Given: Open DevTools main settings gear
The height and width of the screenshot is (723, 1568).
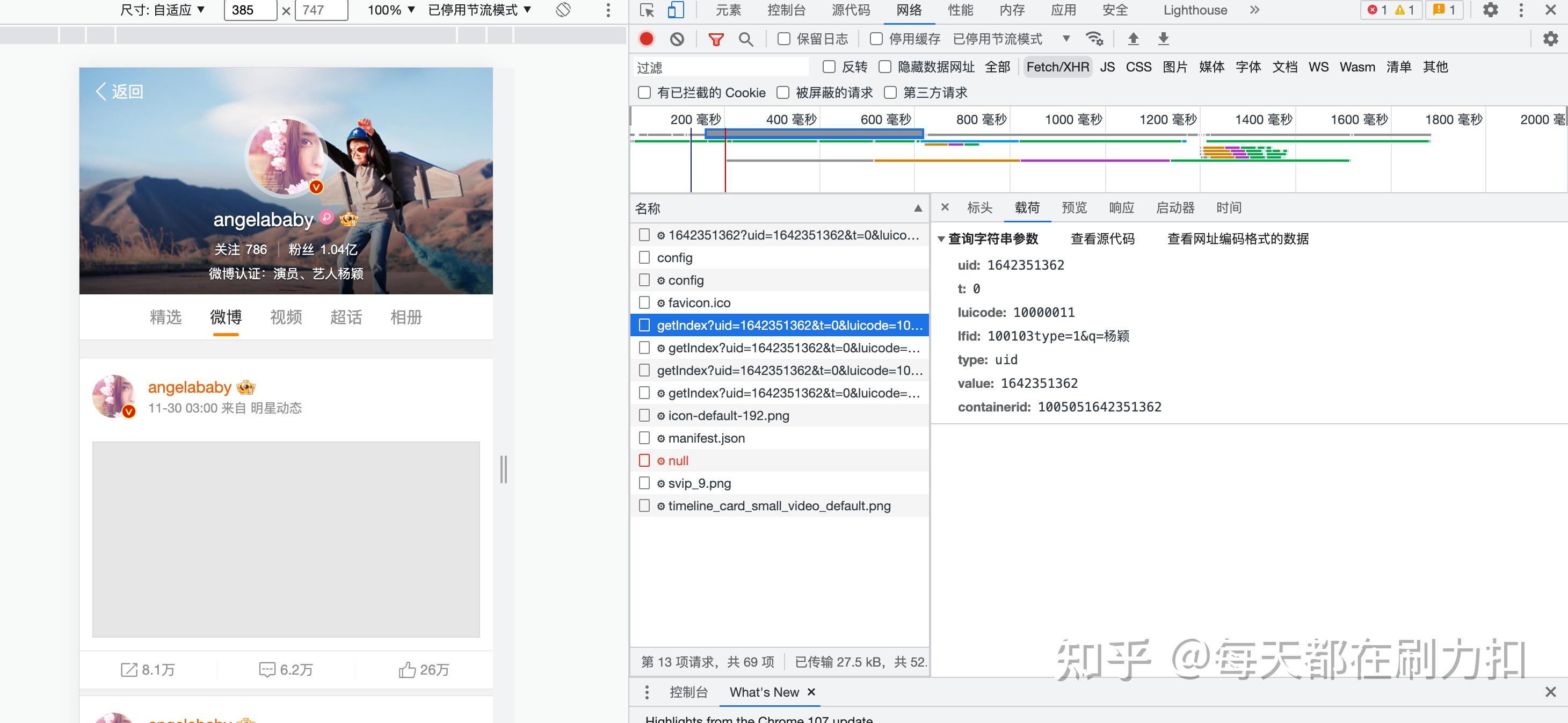Looking at the screenshot, I should 1490,10.
